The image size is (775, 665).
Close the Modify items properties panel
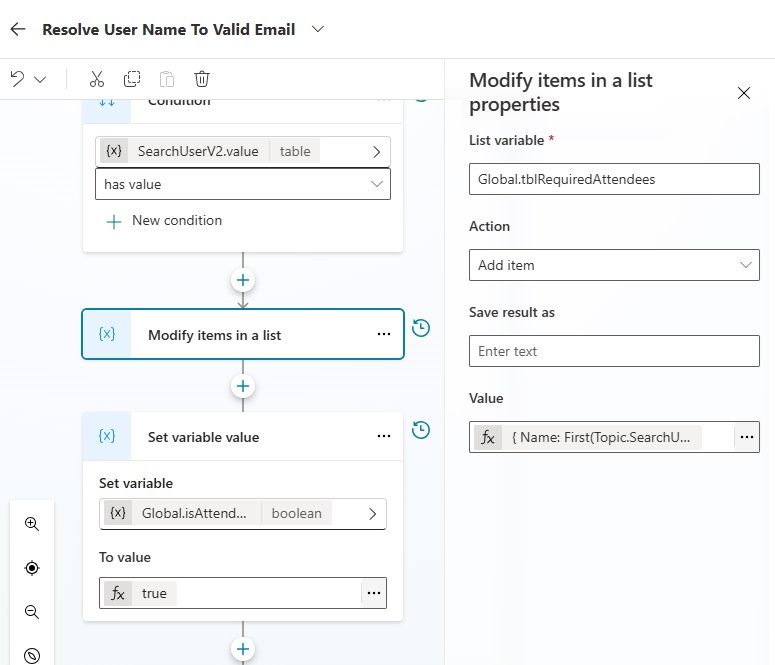coord(744,93)
